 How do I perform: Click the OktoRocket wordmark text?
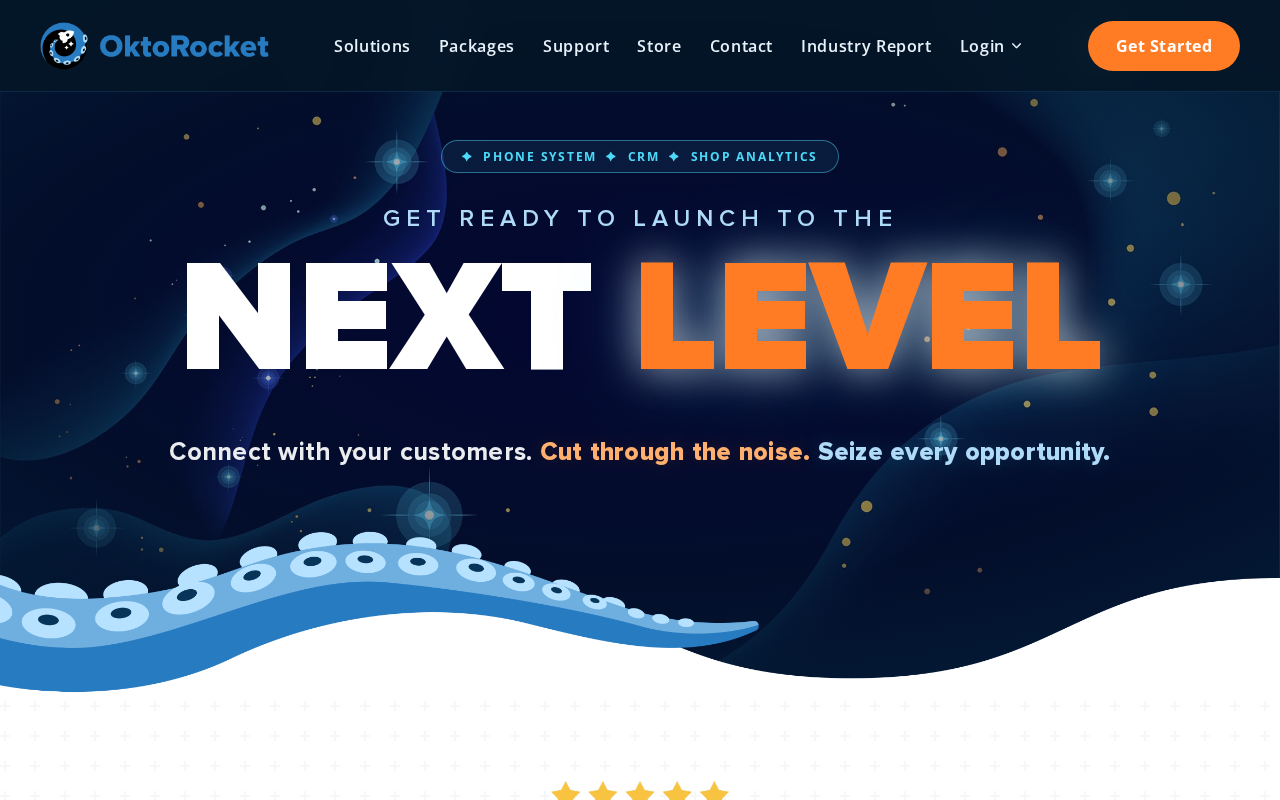(184, 47)
